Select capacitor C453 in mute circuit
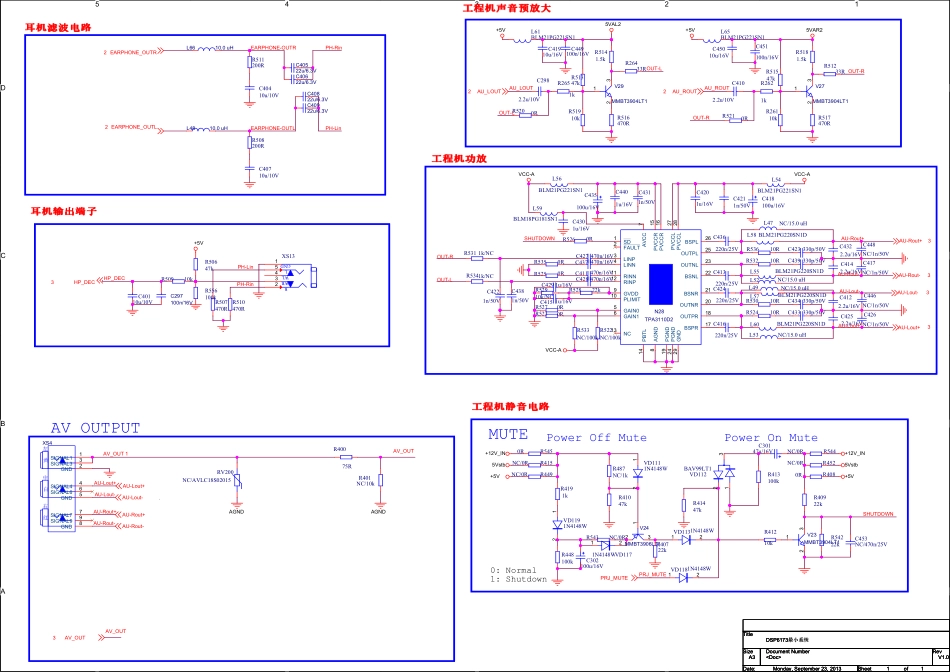 [848, 541]
